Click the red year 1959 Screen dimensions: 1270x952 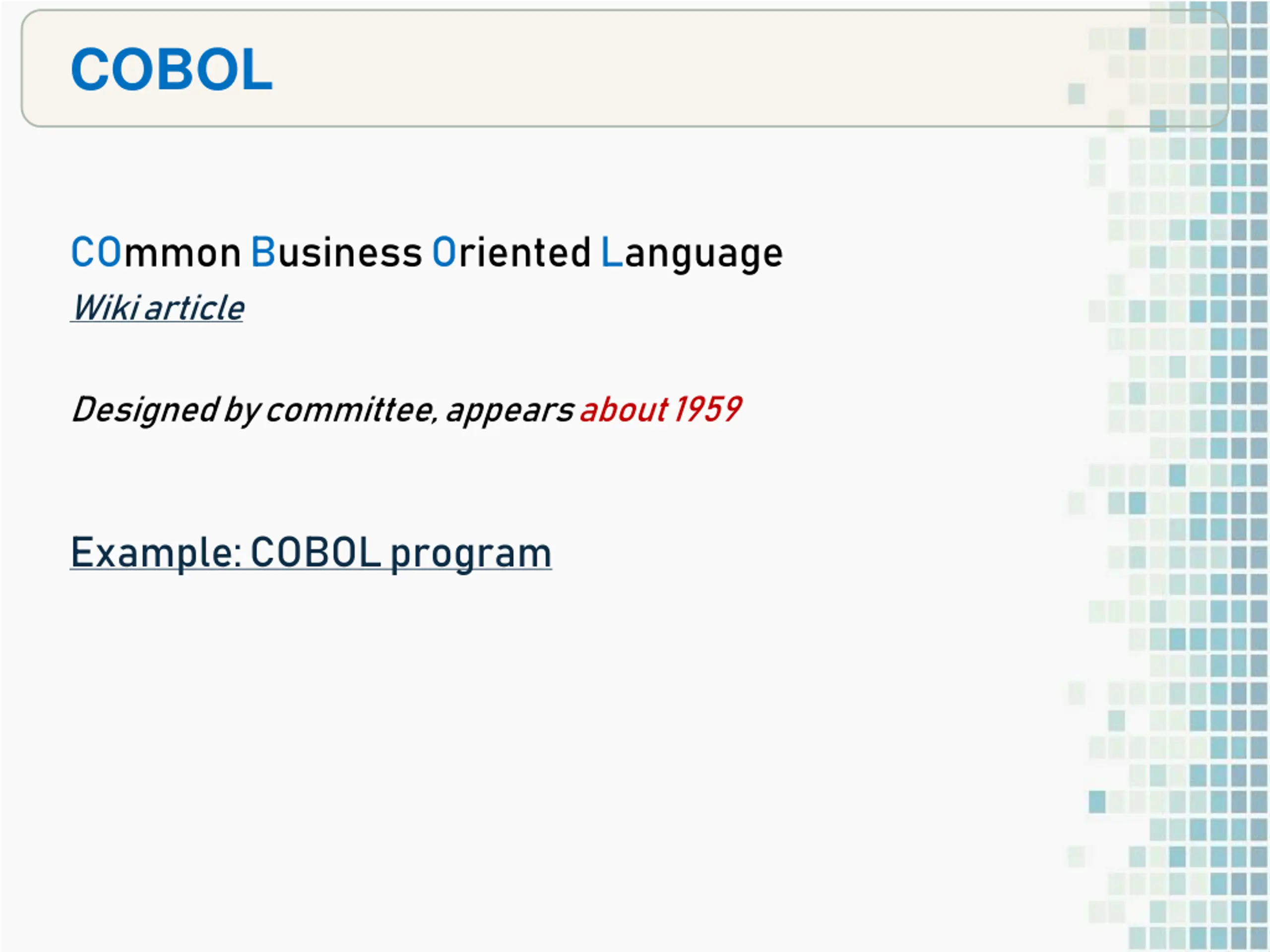tap(707, 410)
